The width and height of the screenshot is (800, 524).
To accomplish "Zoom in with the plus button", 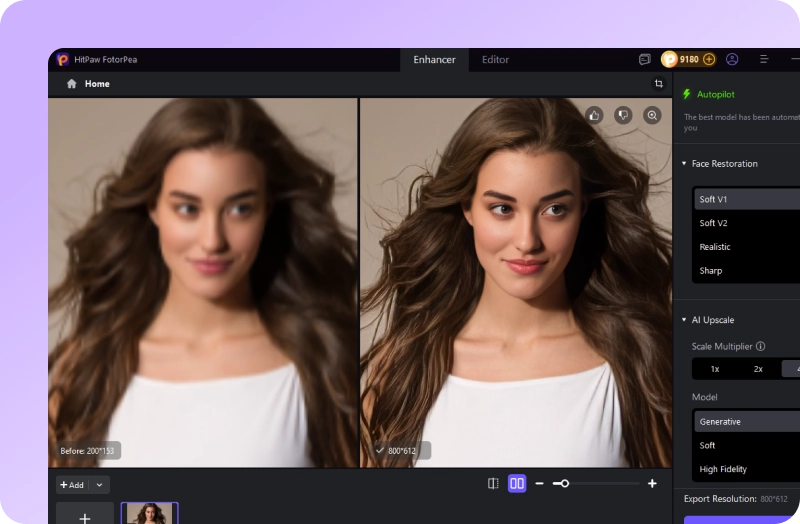I will pos(652,483).
